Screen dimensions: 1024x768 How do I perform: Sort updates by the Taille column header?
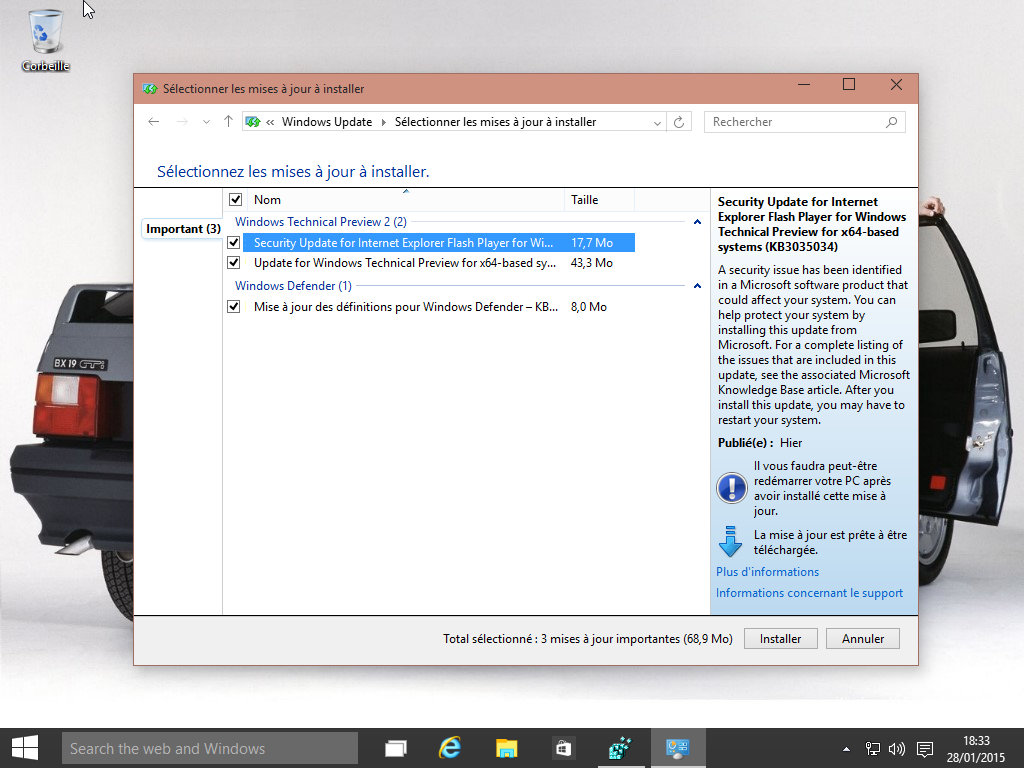[x=598, y=200]
